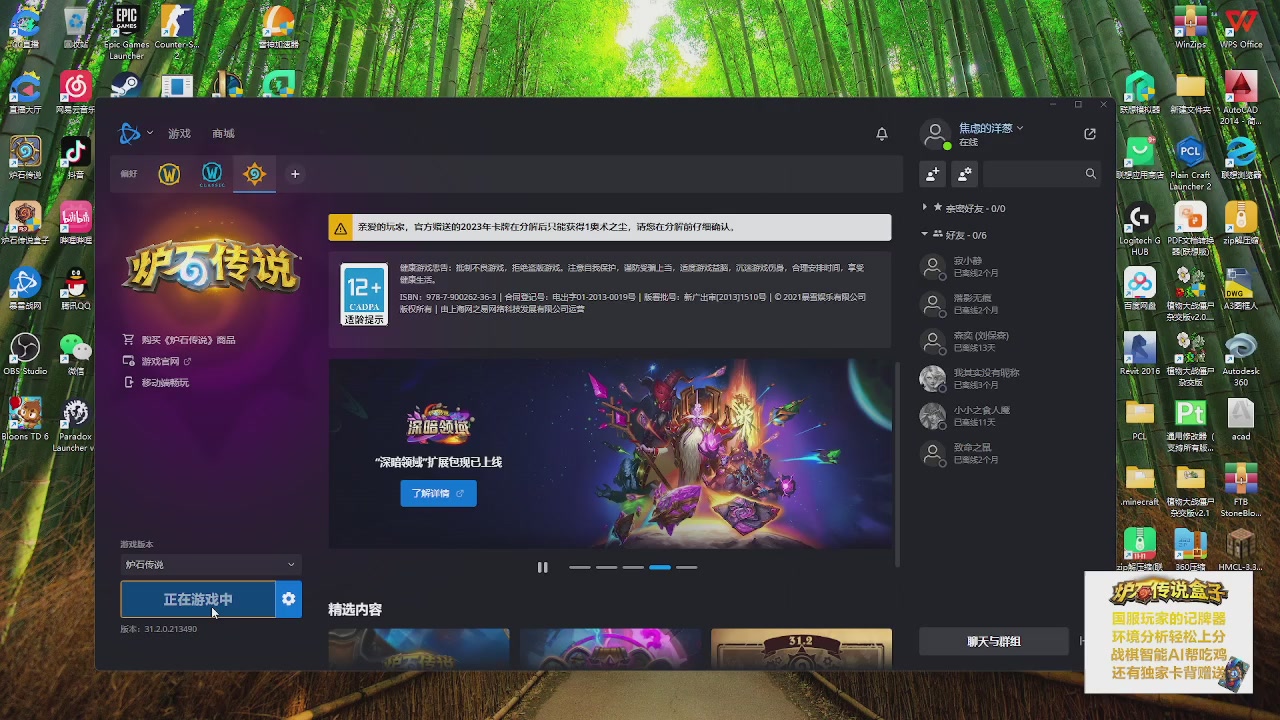Image resolution: width=1280 pixels, height=720 pixels.
Task: Select friend 我其实没有昵称
Action: [x=1010, y=379]
